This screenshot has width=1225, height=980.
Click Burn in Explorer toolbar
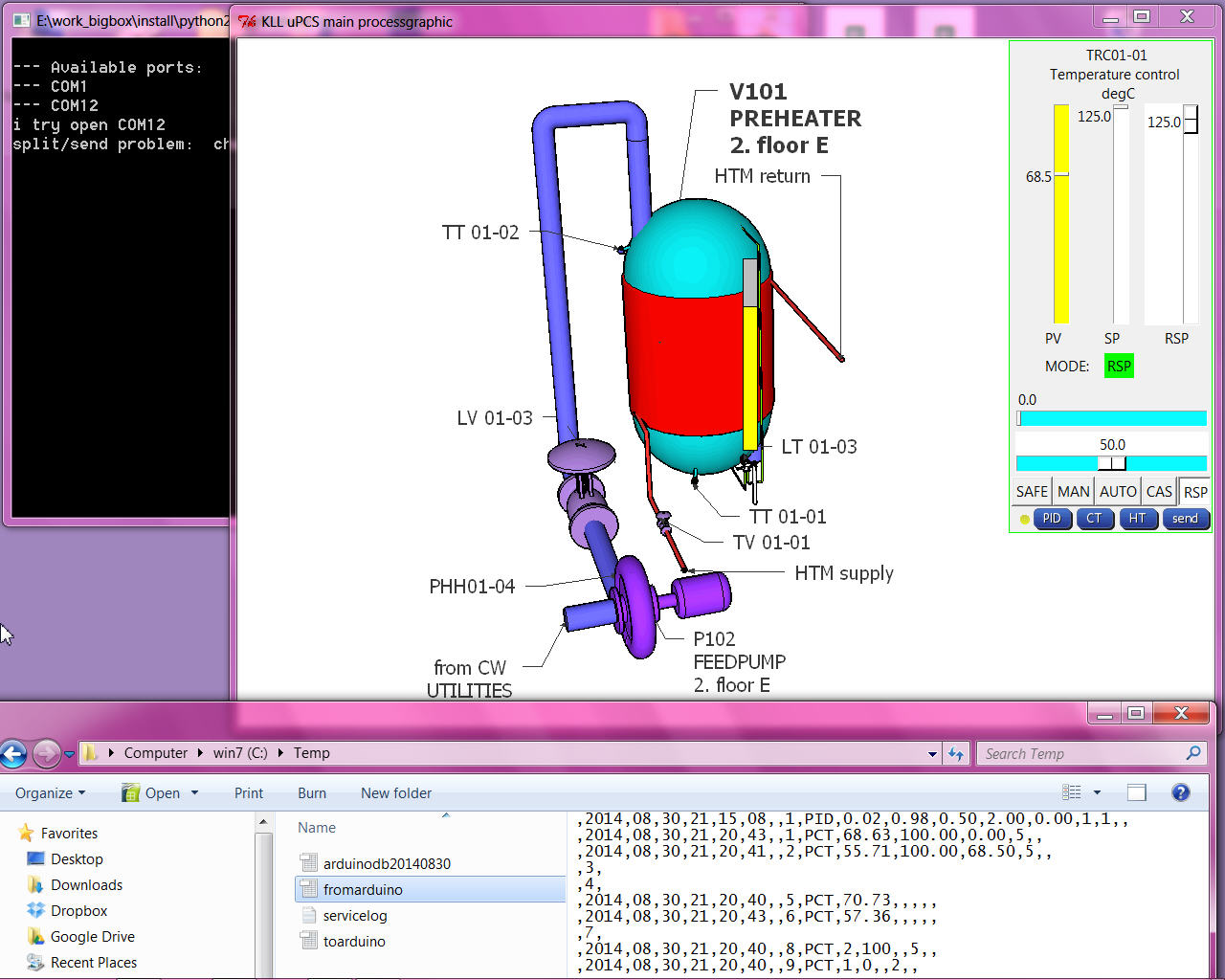(x=311, y=793)
